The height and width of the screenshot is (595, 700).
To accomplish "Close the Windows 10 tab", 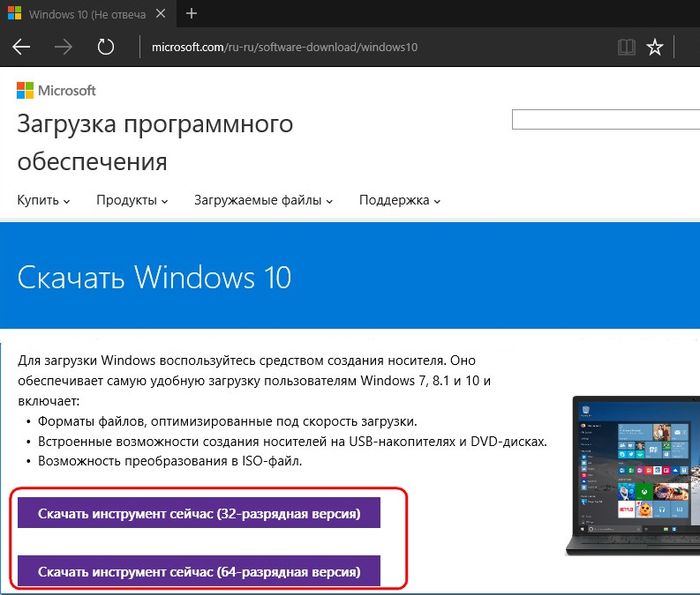I will click(x=159, y=14).
